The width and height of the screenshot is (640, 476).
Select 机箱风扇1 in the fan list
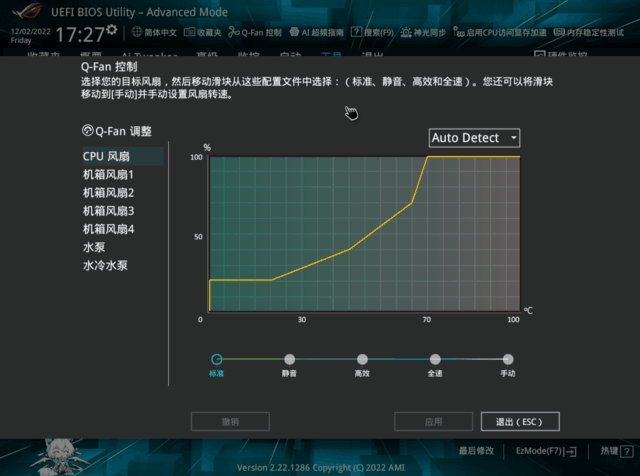click(108, 175)
